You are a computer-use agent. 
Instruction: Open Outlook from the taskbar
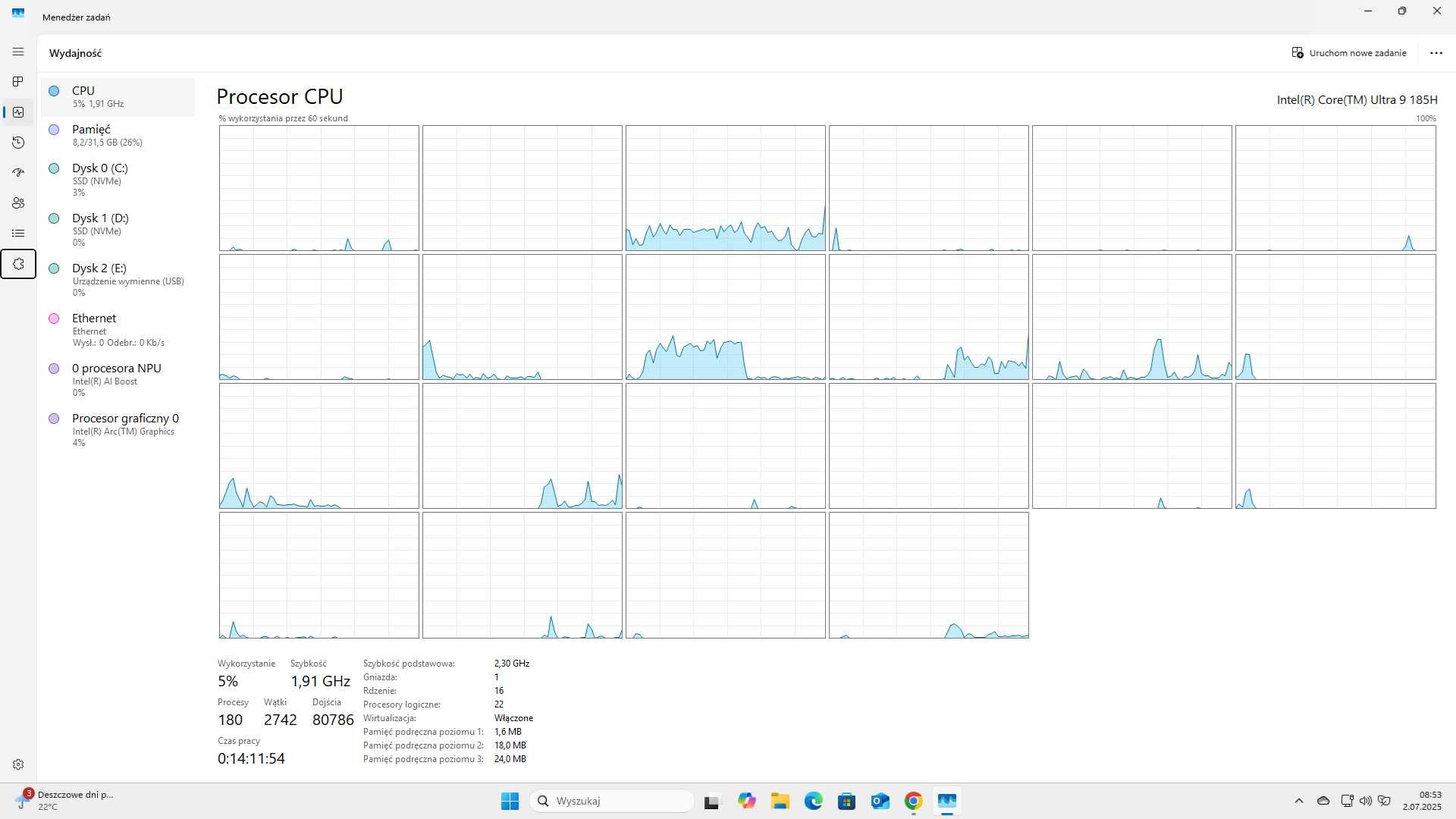880,801
